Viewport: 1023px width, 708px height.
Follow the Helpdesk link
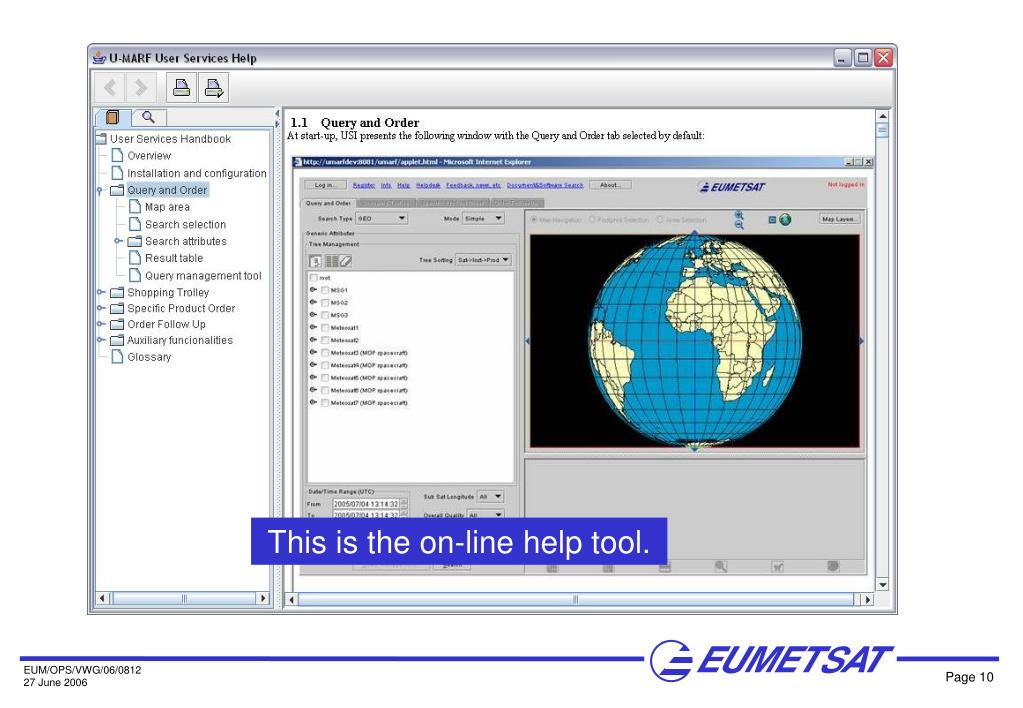tap(428, 185)
